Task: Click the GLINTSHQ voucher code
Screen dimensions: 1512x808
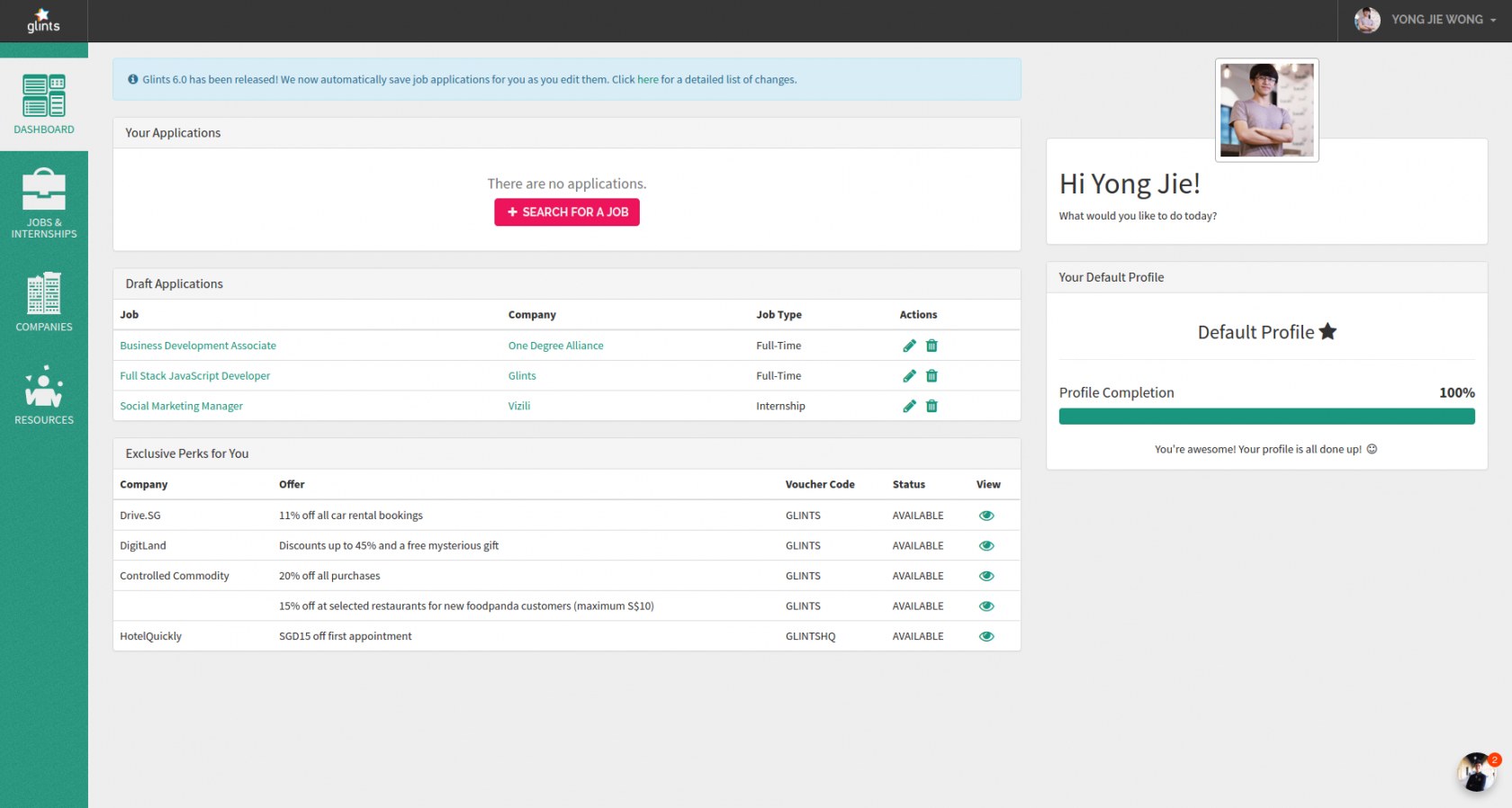Action: point(811,636)
